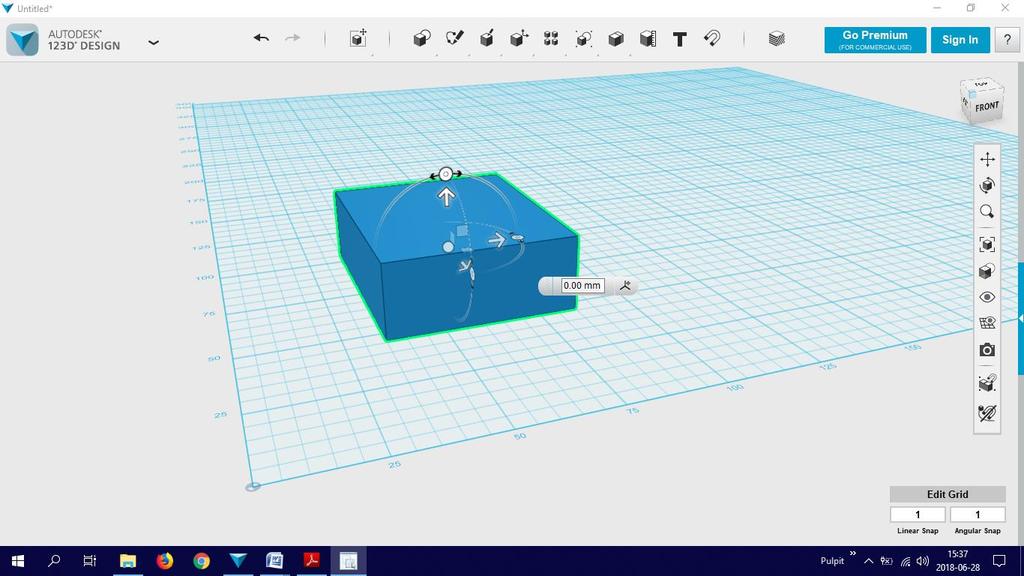This screenshot has height=576, width=1024.
Task: Open File Explorer from taskbar
Action: (128, 560)
